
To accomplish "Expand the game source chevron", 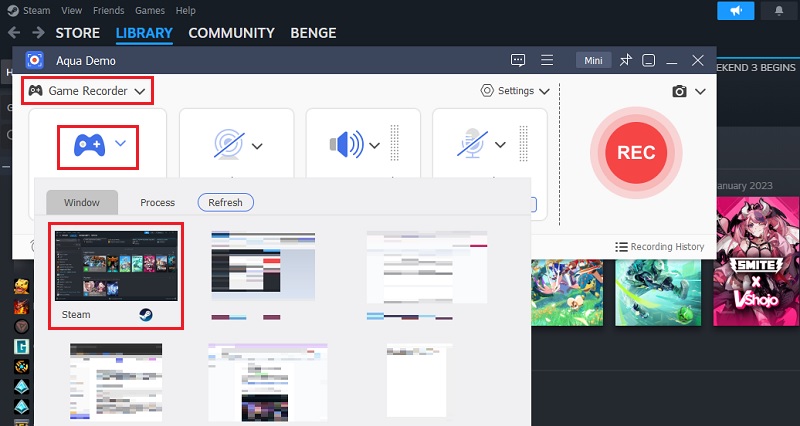I will click(120, 143).
